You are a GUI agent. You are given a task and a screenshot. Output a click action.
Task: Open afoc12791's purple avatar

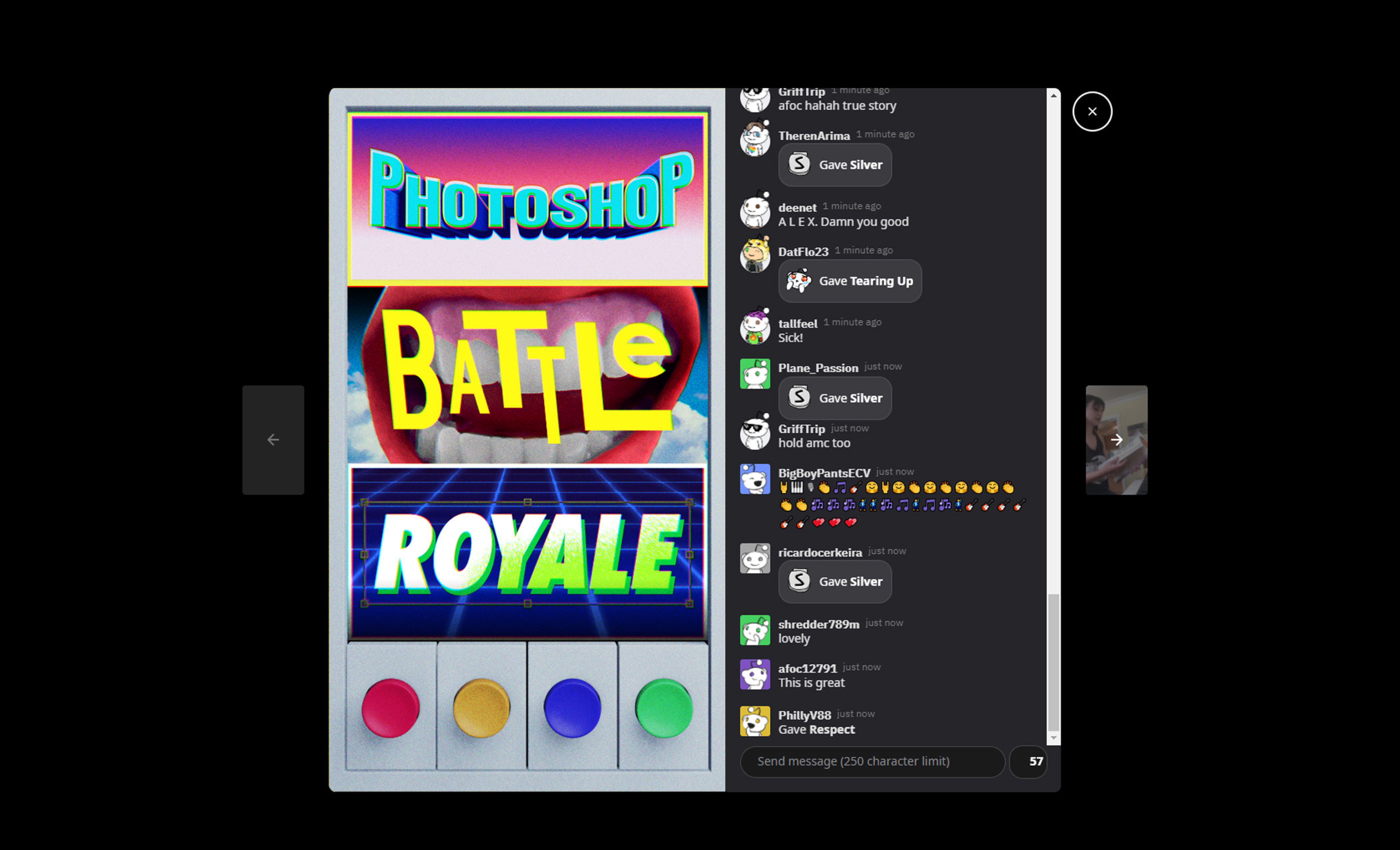[755, 674]
